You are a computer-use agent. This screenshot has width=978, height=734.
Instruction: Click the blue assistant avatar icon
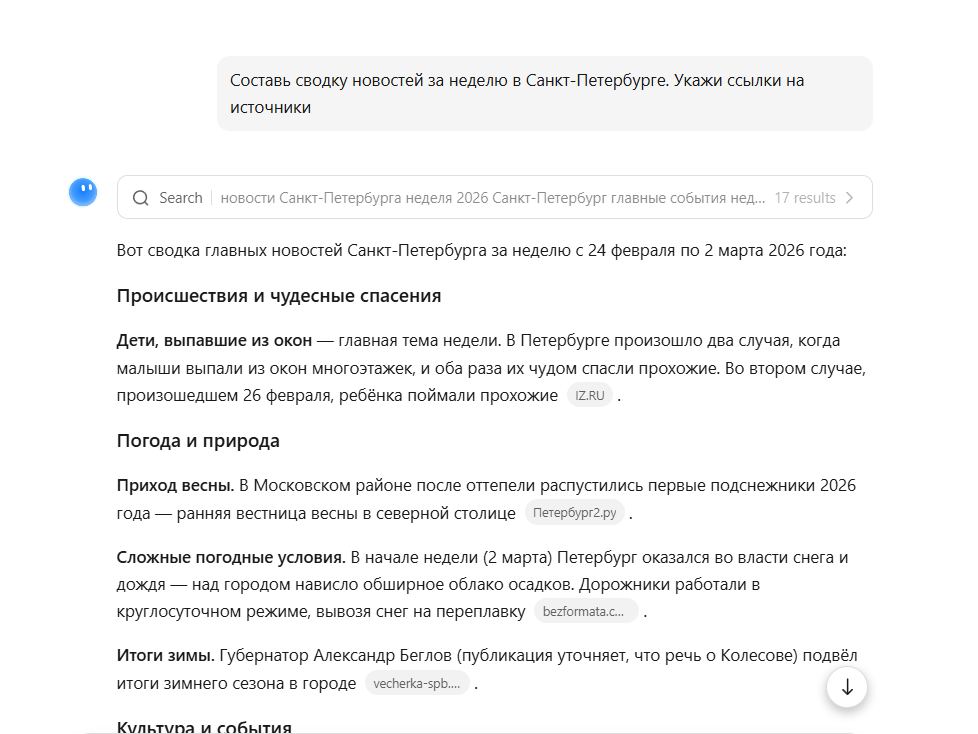83,192
